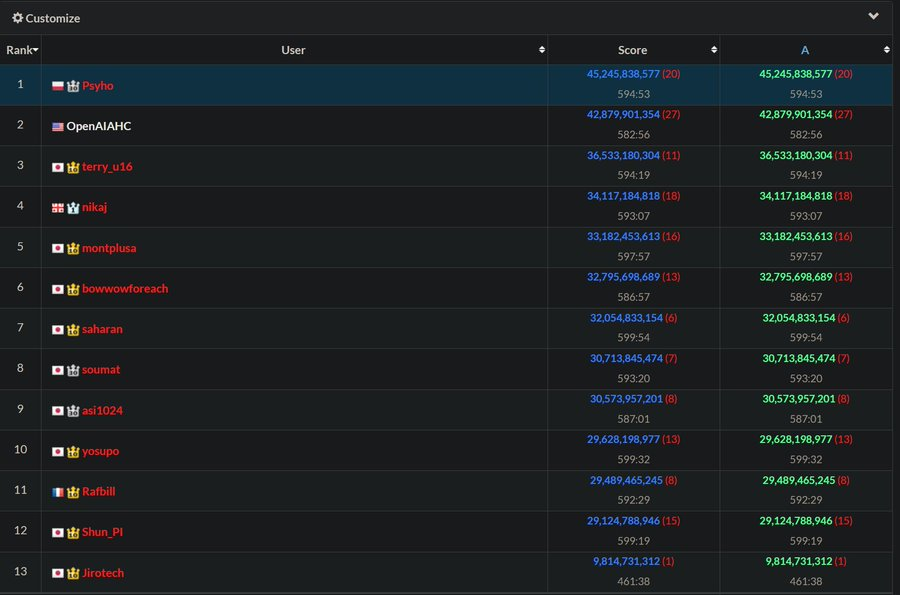Click silver crown icon beside soumat
The height and width of the screenshot is (595, 900).
73,371
